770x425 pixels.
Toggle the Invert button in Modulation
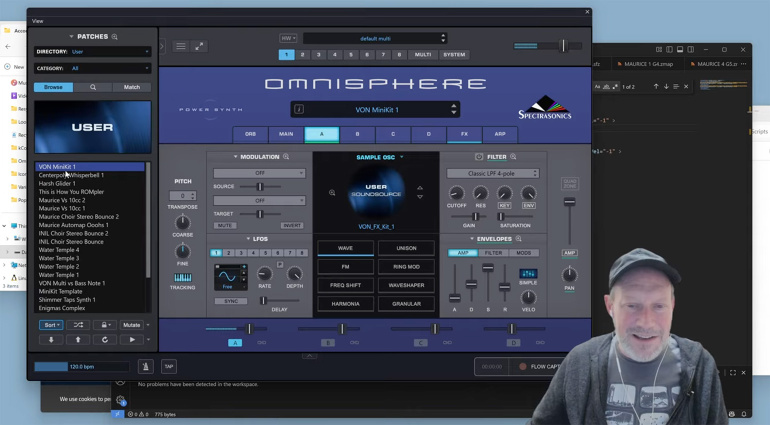pos(291,226)
